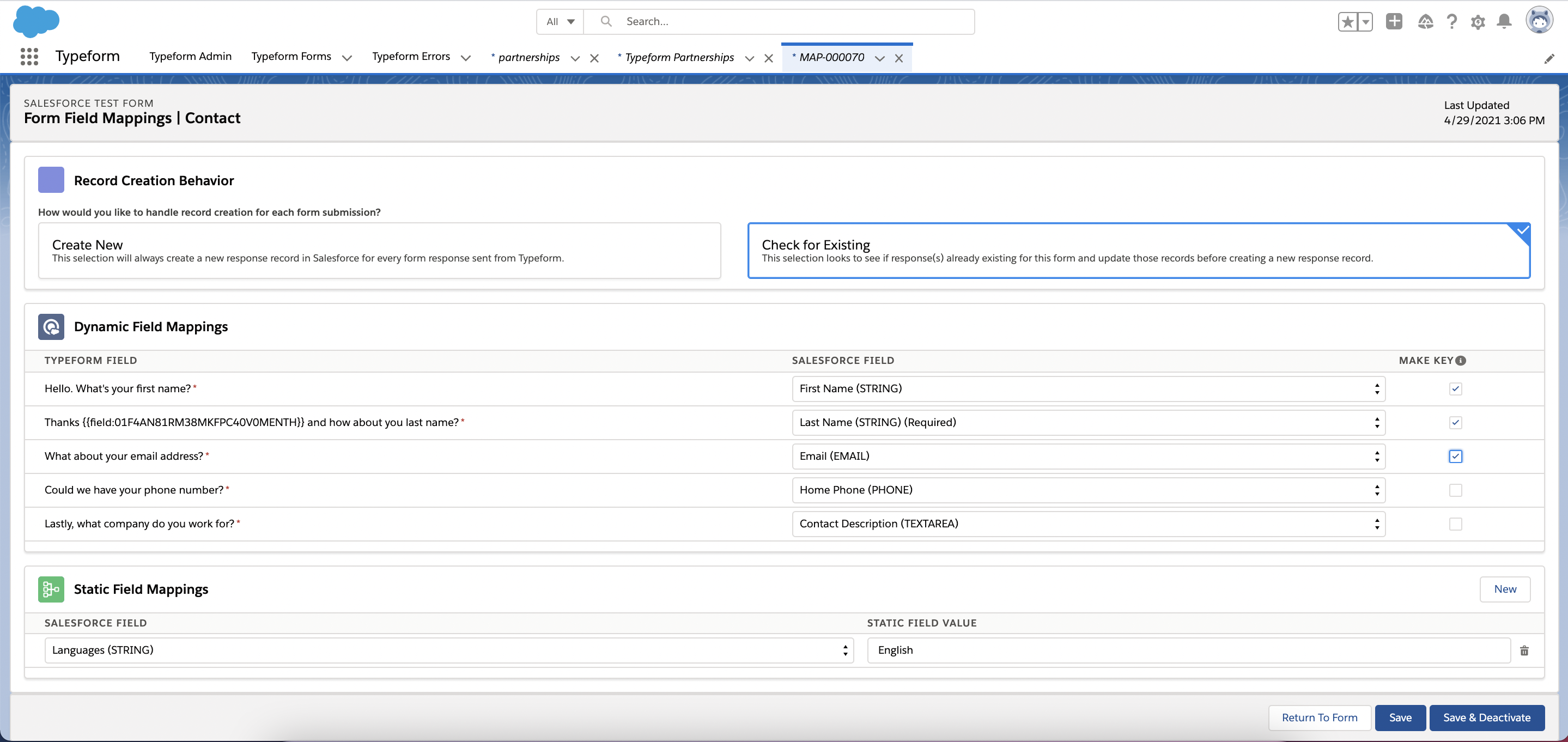This screenshot has height=742, width=1568.
Task: Click New in Static Field Mappings
Action: [x=1505, y=589]
